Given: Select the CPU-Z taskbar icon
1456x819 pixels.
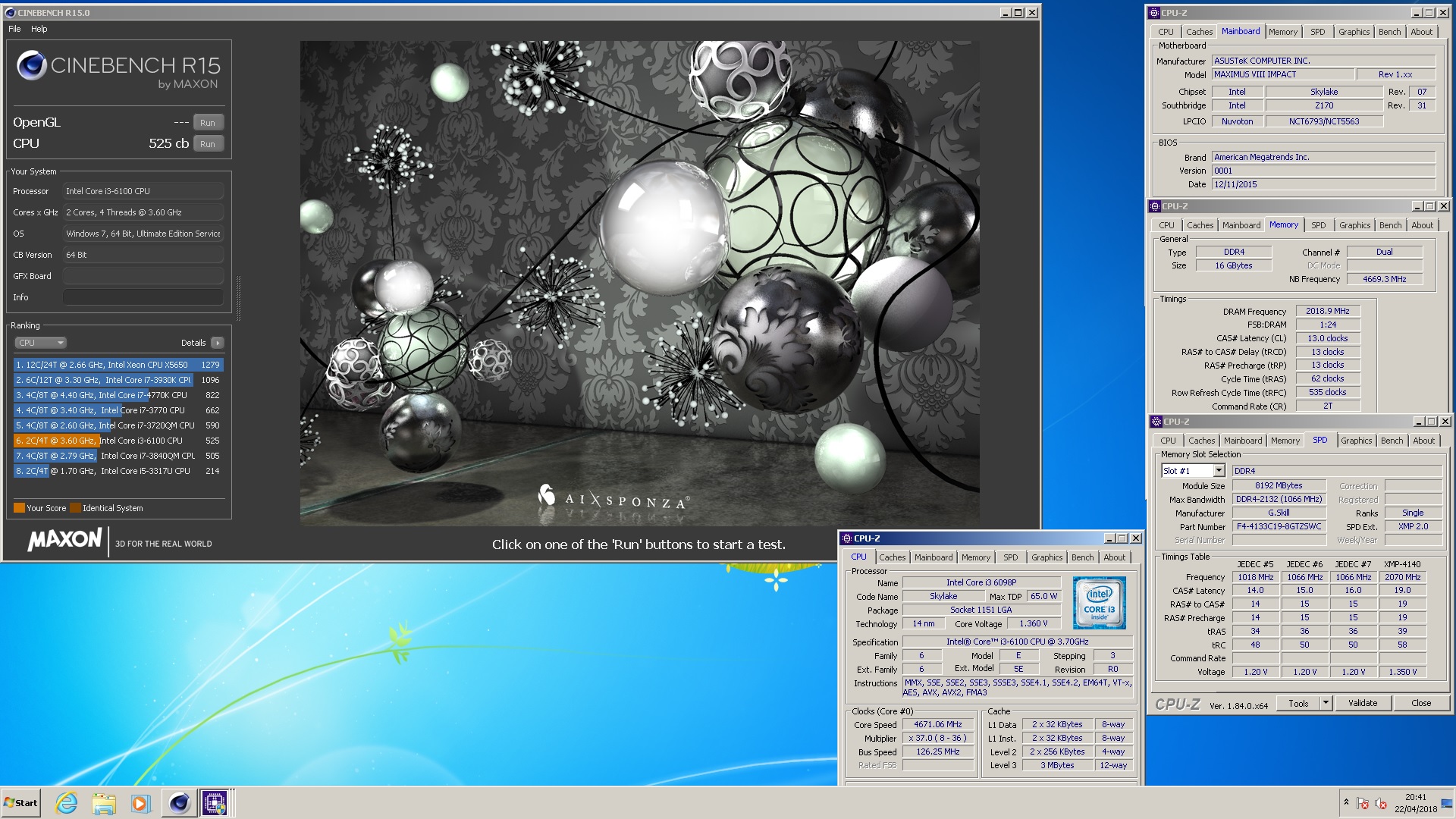Looking at the screenshot, I should point(215,803).
